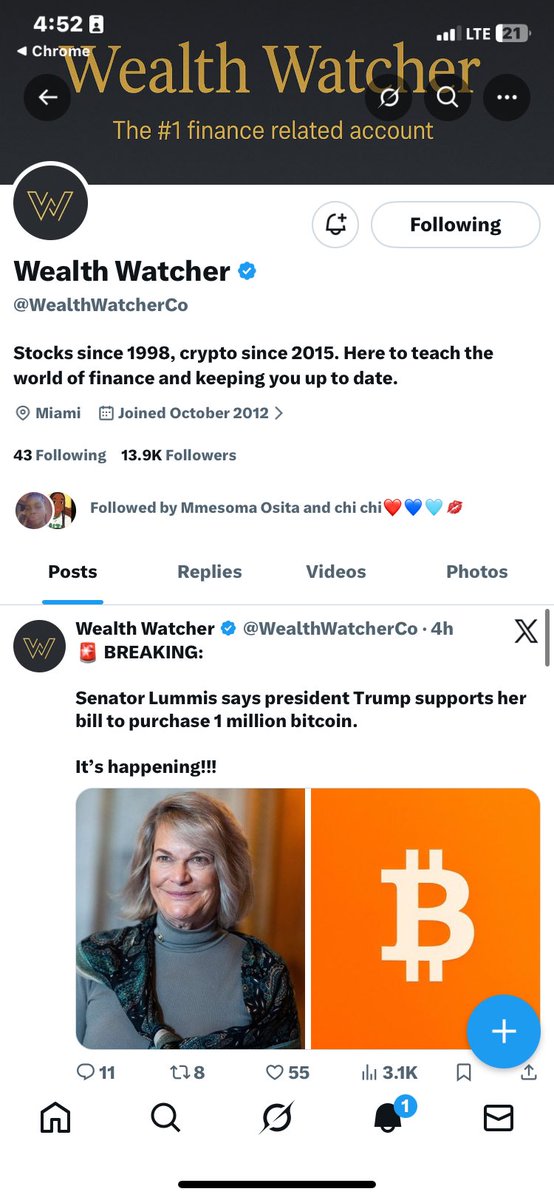Viewport: 554px width, 1200px height.
Task: Open the Photos tab
Action: [x=477, y=572]
